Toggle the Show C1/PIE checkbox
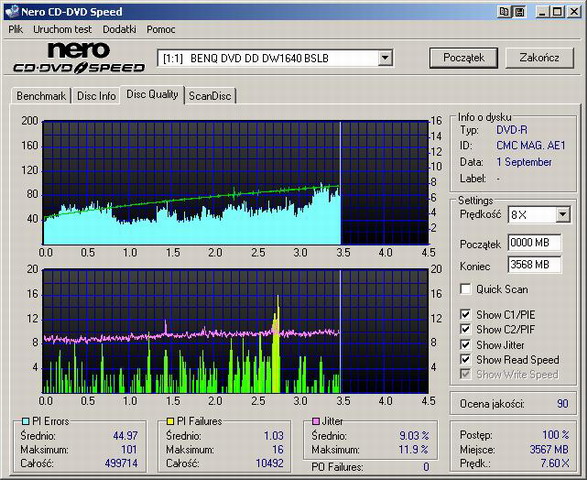Image resolution: width=587 pixels, height=480 pixels. [x=465, y=315]
